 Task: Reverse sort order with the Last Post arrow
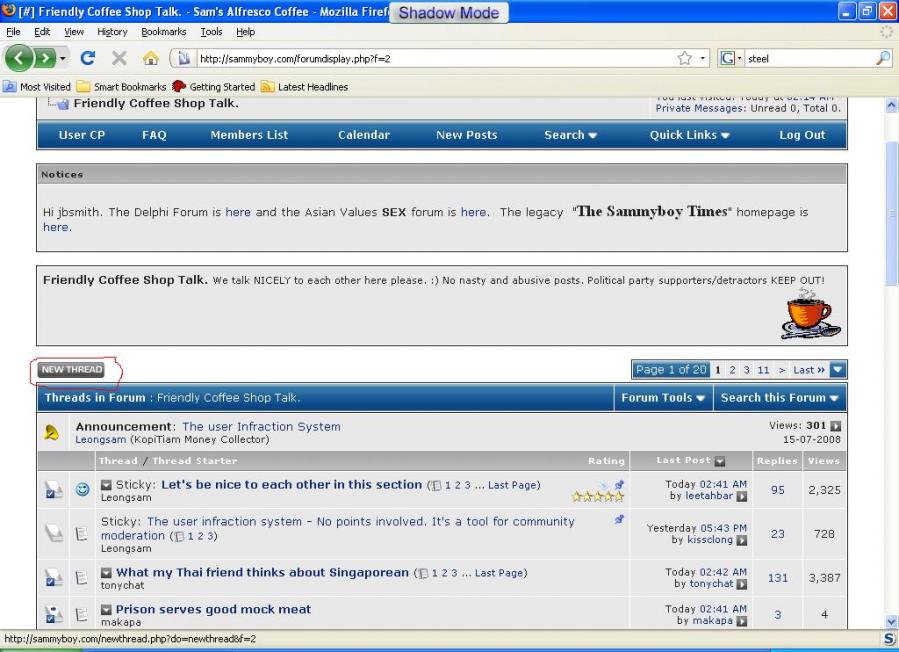(x=720, y=460)
